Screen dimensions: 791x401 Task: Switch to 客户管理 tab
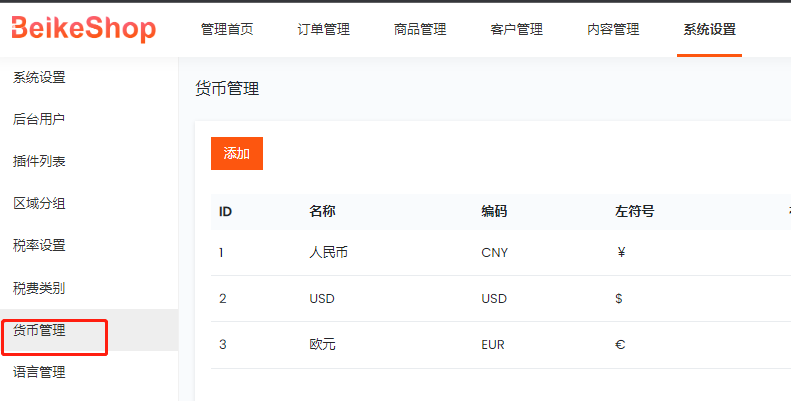pyautogui.click(x=517, y=29)
